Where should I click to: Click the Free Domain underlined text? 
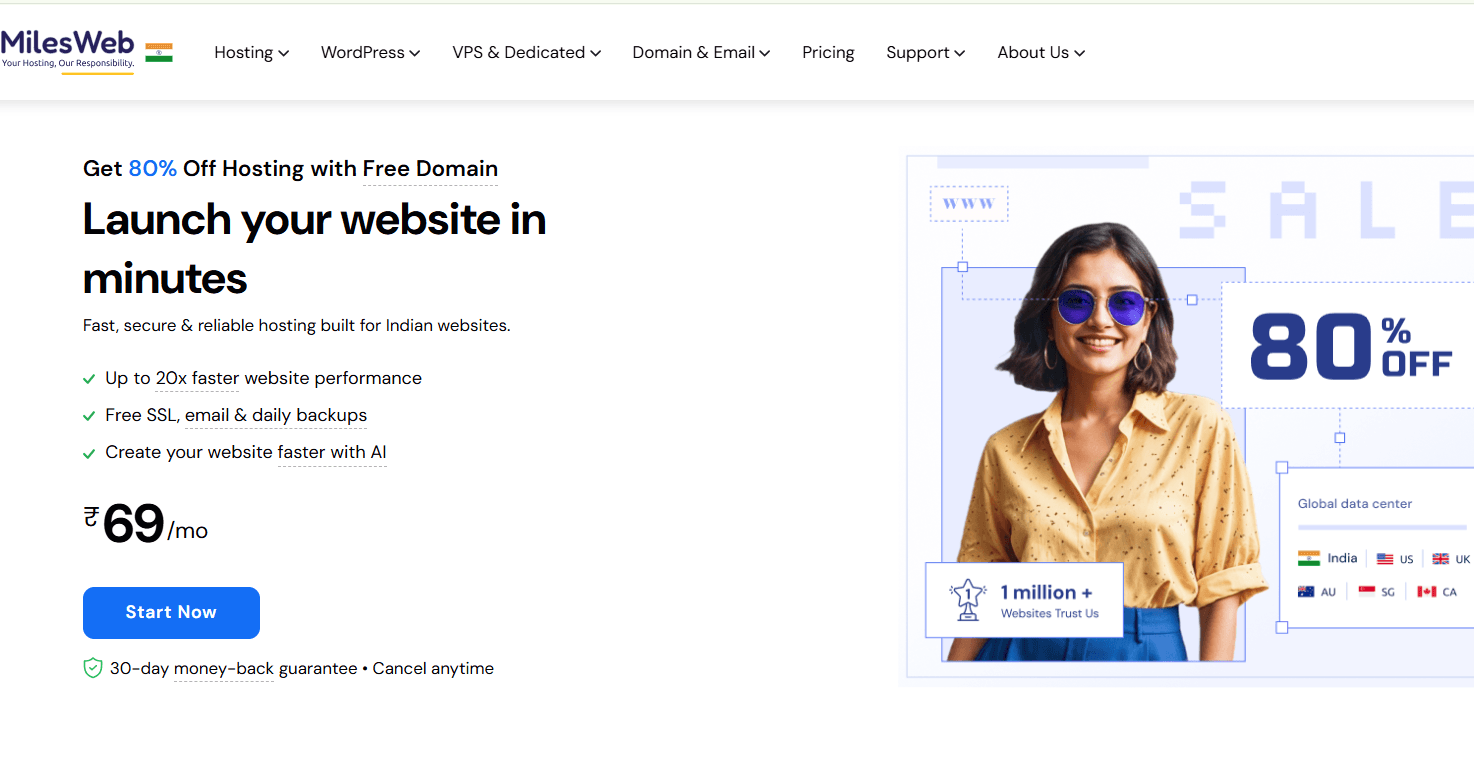click(430, 169)
